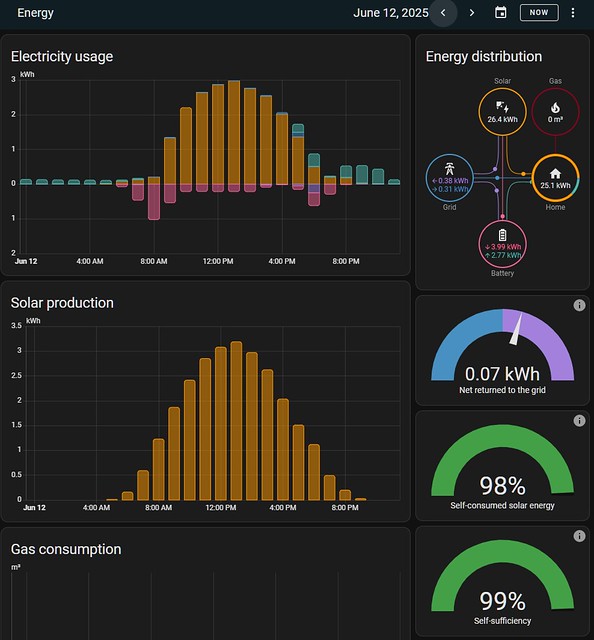Click the NOW button

[x=539, y=13]
